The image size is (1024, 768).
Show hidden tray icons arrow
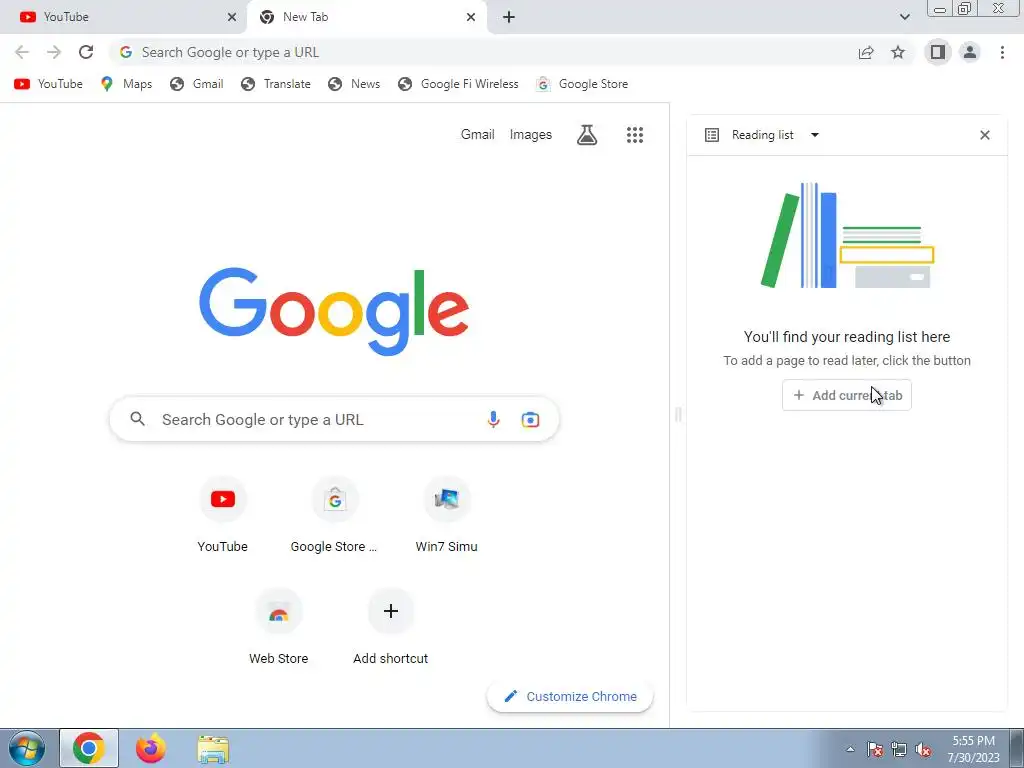(x=850, y=749)
